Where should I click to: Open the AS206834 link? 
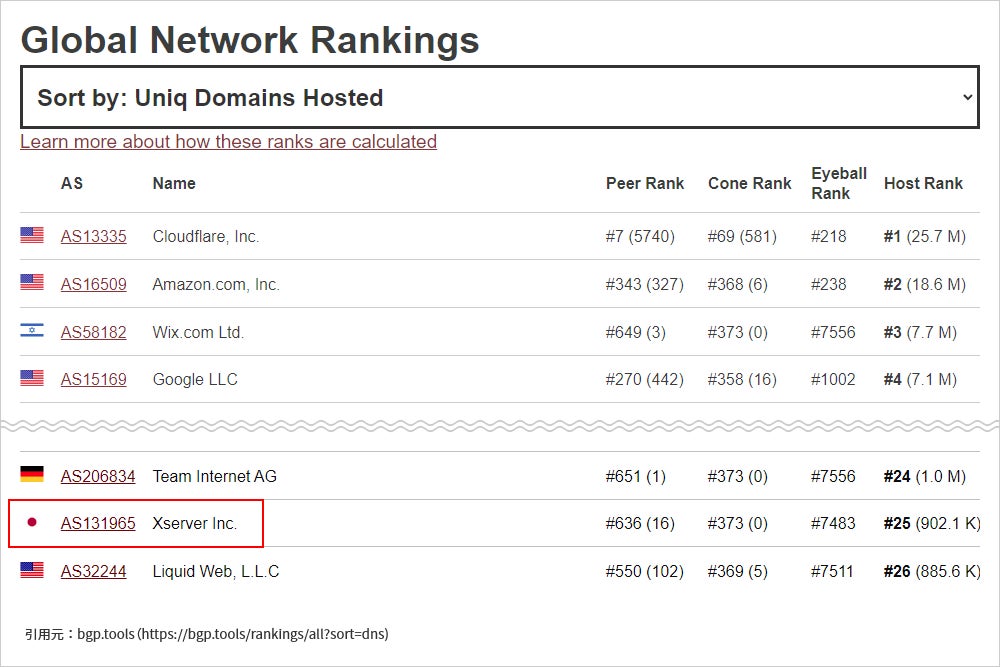[x=98, y=476]
